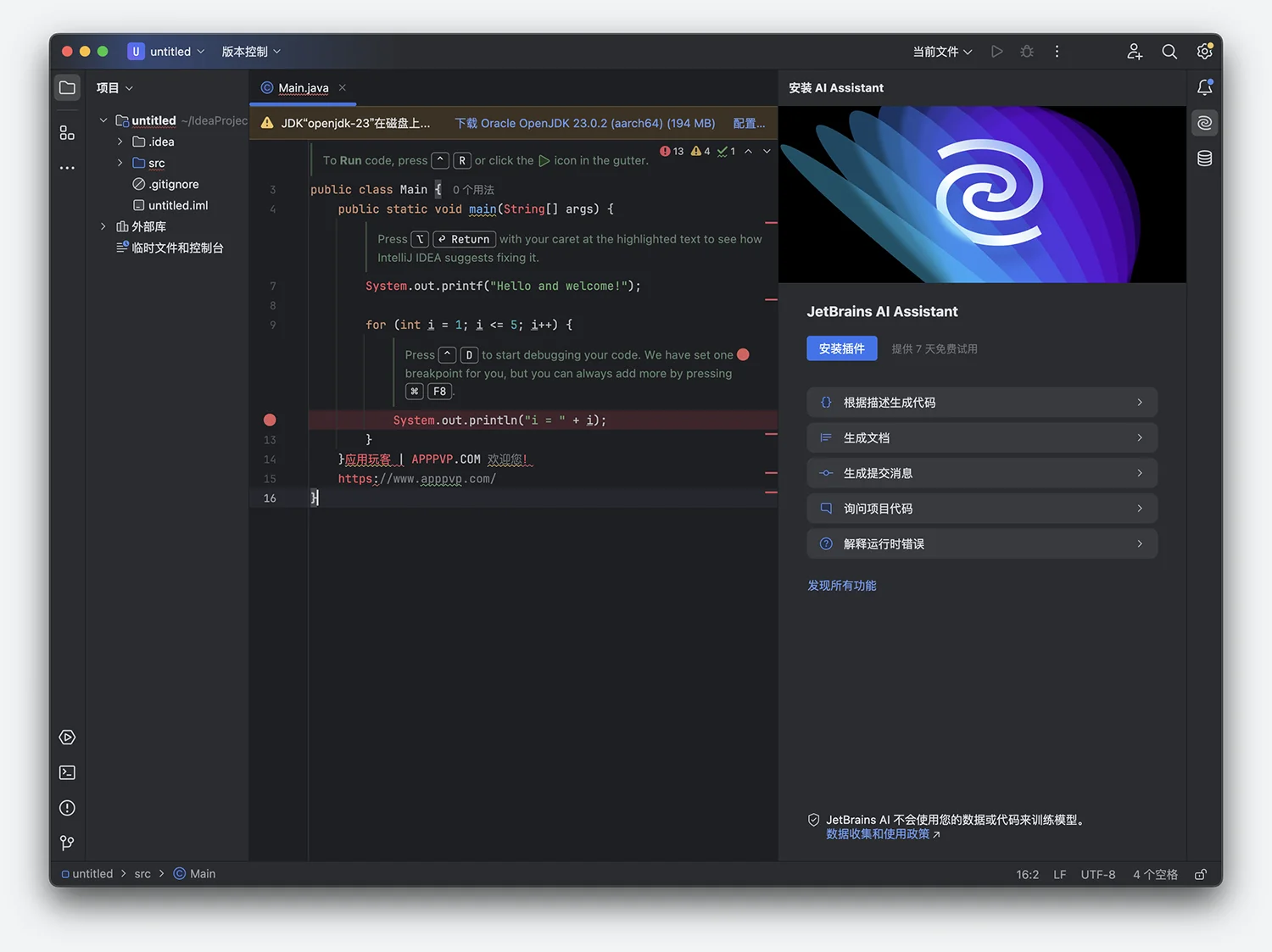Expand 外部库 node
This screenshot has height=952, width=1272.
pyautogui.click(x=103, y=226)
